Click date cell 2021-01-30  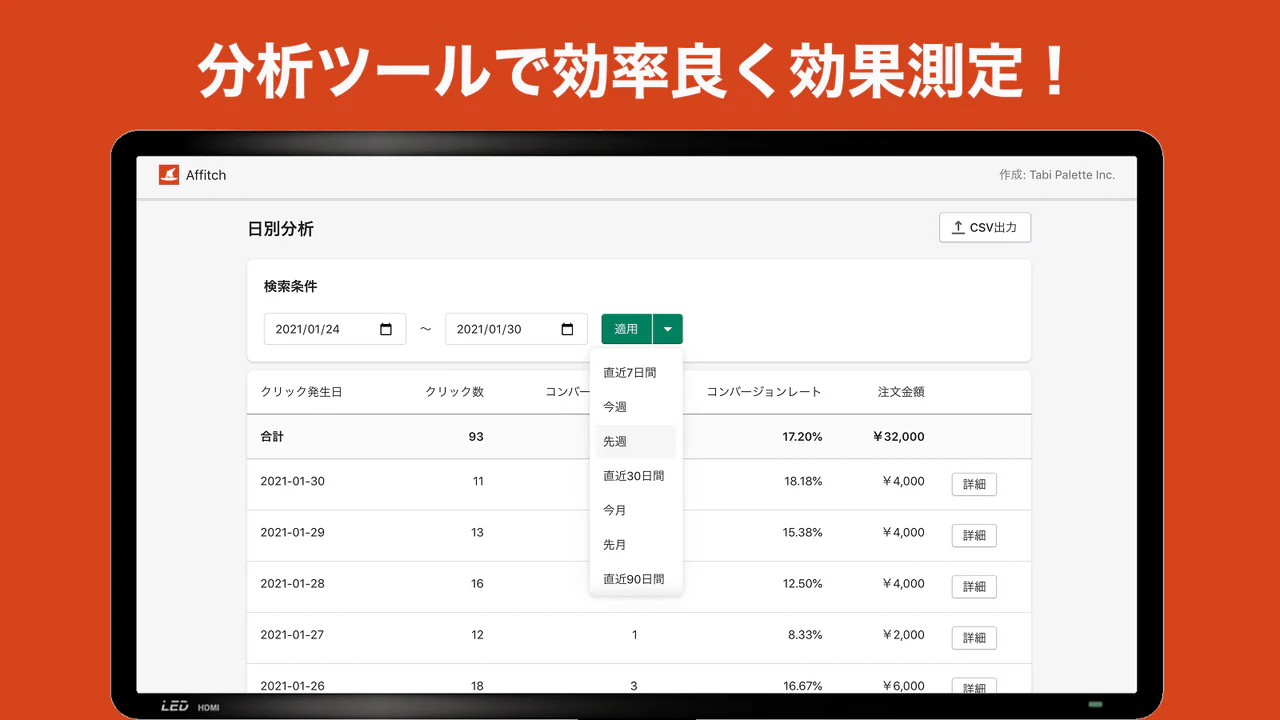tap(292, 481)
